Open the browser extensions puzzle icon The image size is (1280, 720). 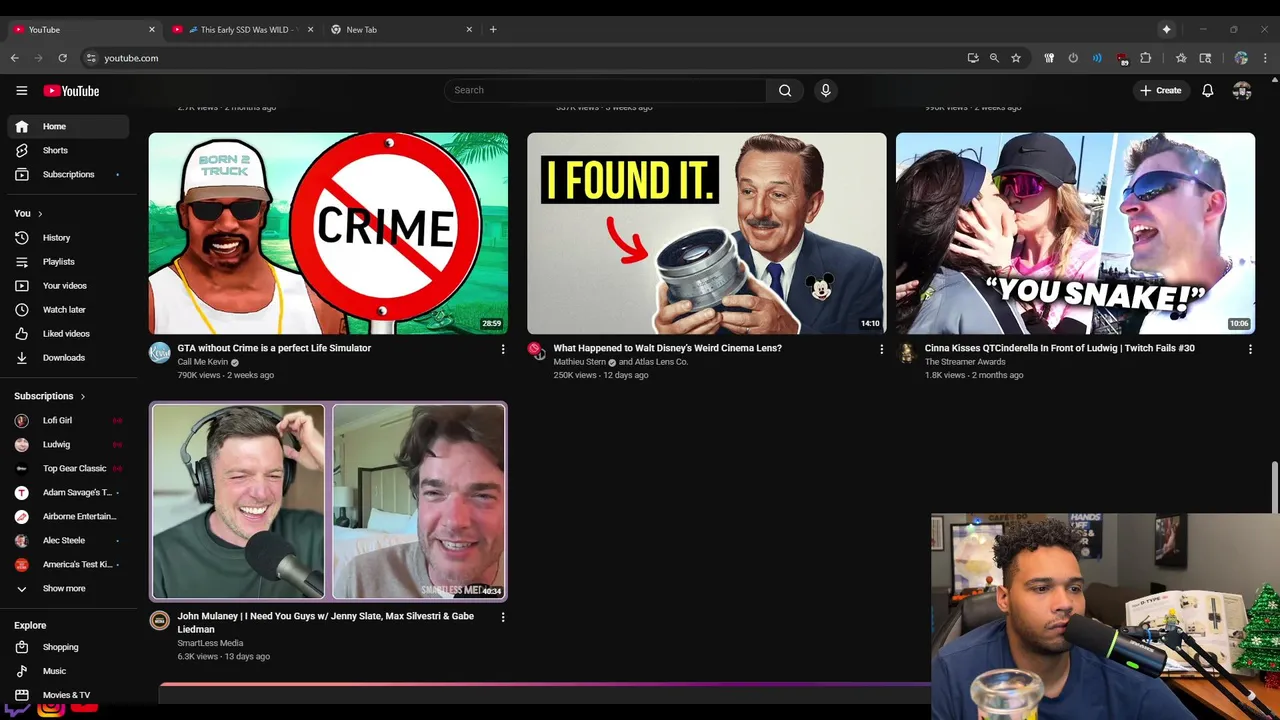pyautogui.click(x=1146, y=58)
